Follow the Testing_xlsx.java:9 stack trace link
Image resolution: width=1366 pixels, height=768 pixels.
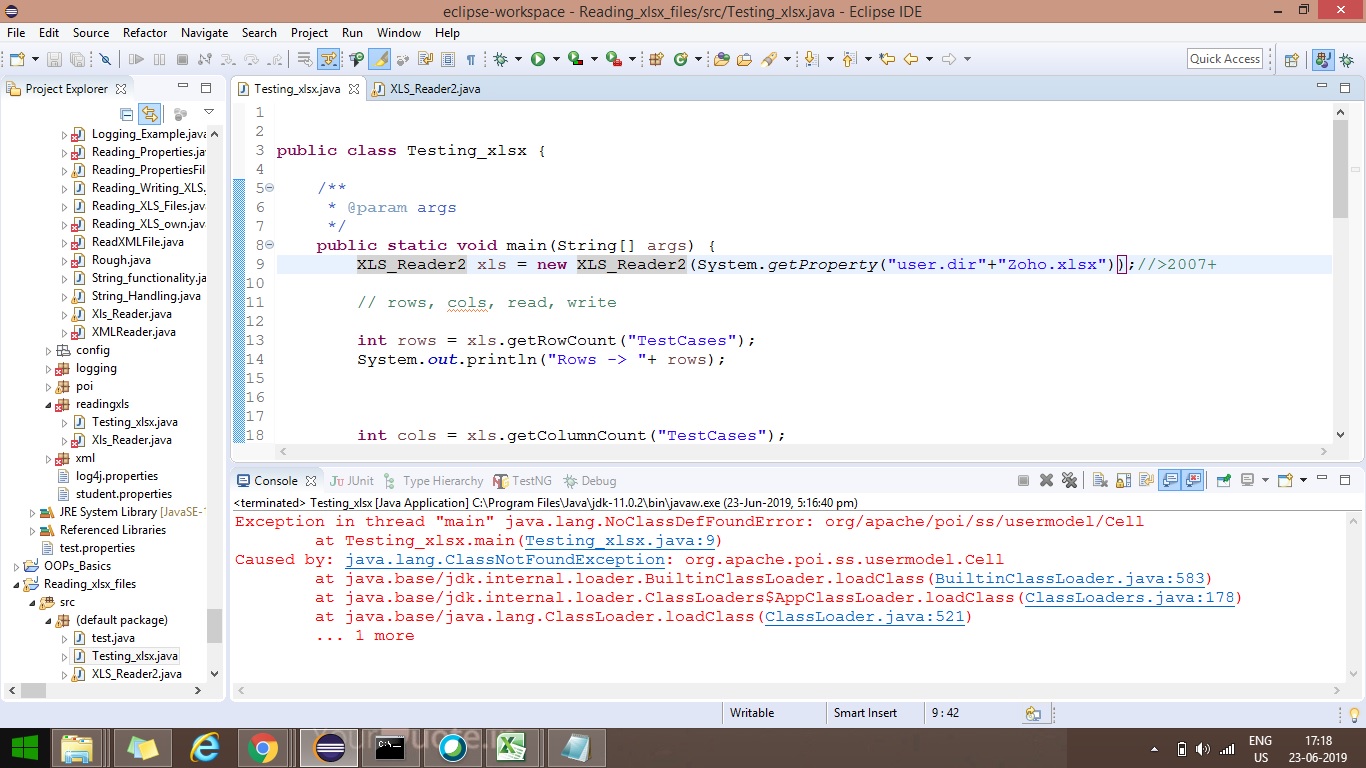point(619,540)
